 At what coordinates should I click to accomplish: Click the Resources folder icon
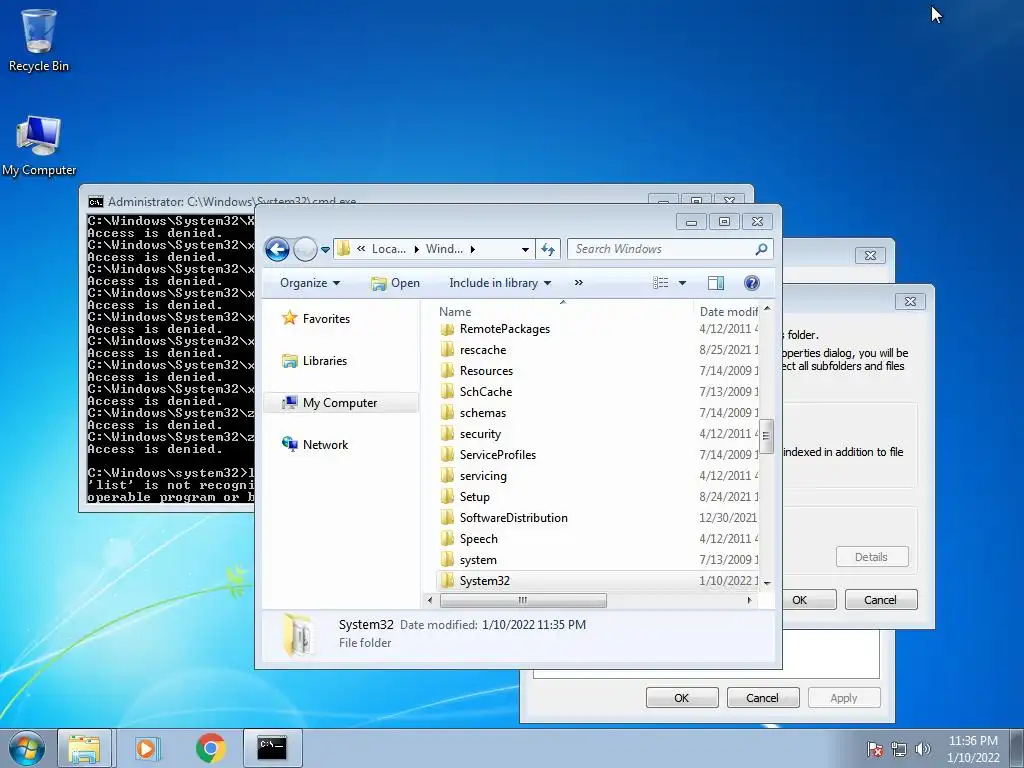[447, 371]
